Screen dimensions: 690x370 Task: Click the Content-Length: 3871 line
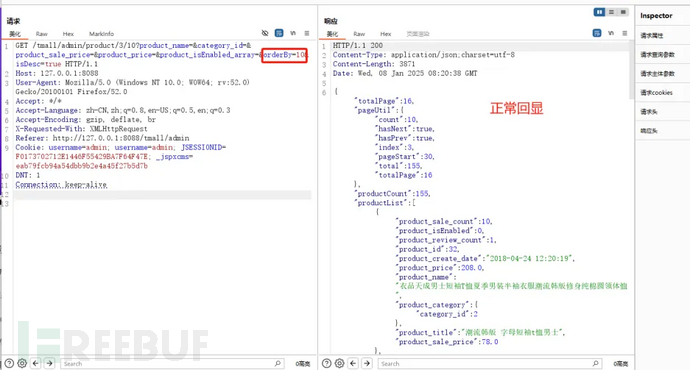374,64
